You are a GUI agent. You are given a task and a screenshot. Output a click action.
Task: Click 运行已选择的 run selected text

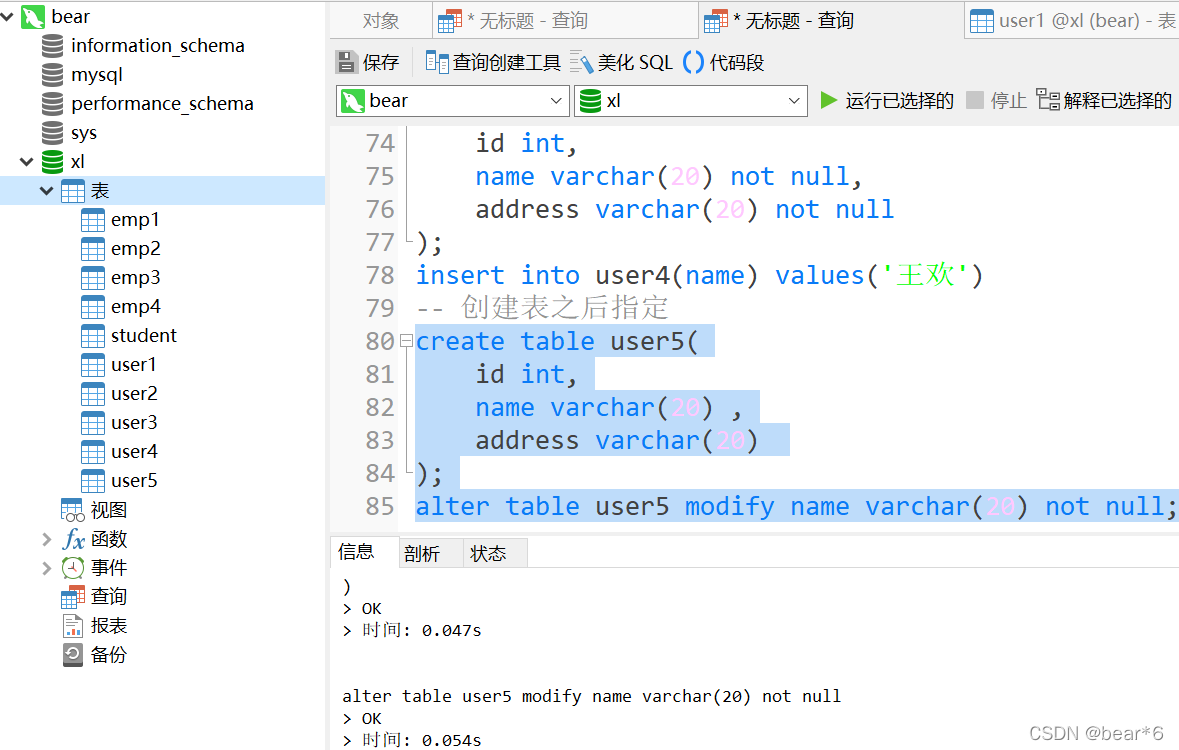click(899, 101)
